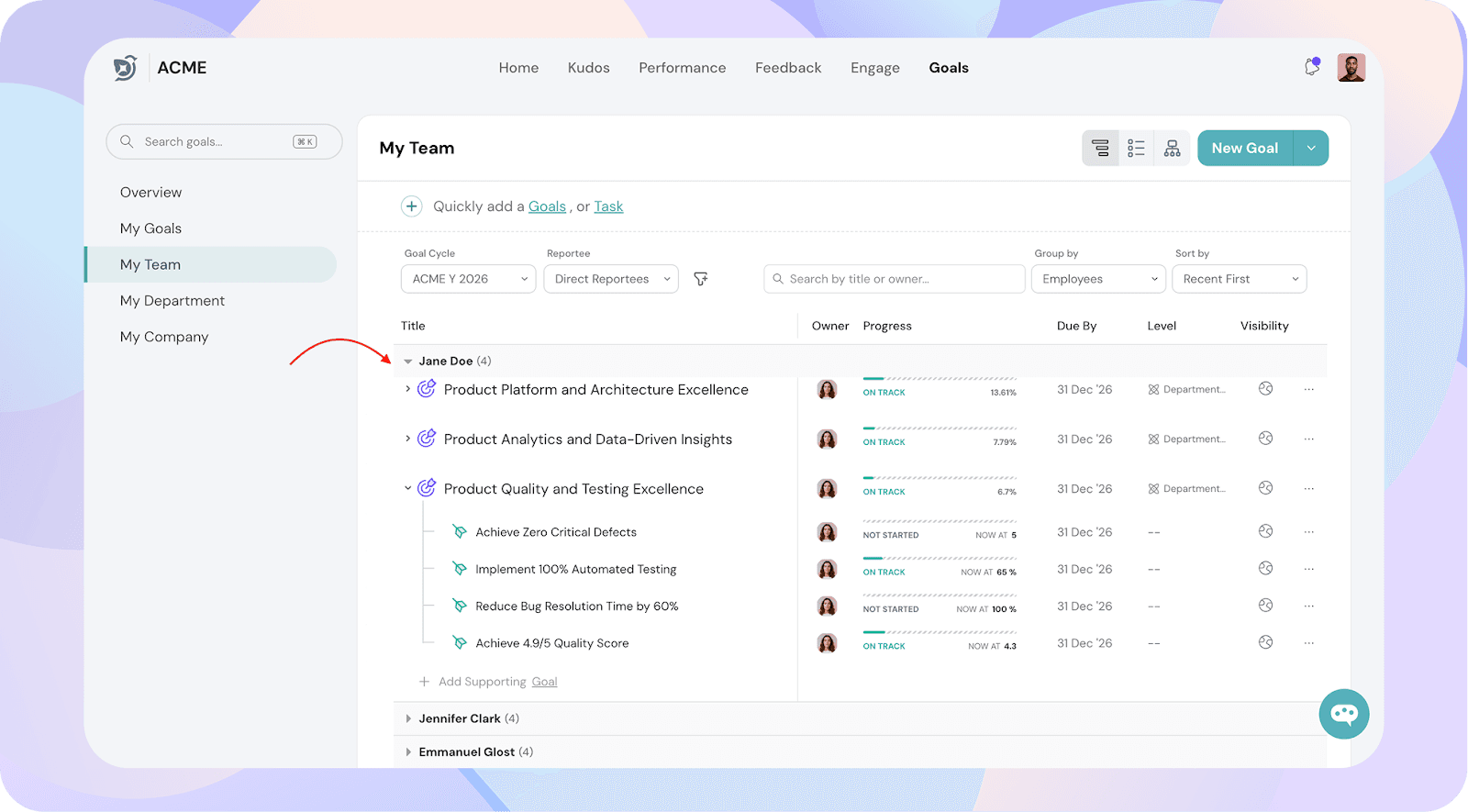Click goal icon for Product Platform and Architecture Excellence
This screenshot has width=1468, height=812.
(427, 389)
